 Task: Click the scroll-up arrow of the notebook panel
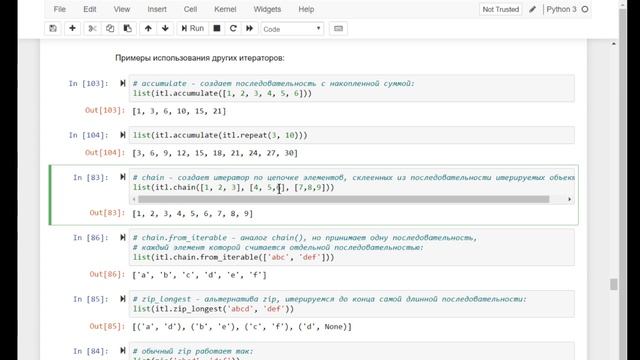pos(613,43)
